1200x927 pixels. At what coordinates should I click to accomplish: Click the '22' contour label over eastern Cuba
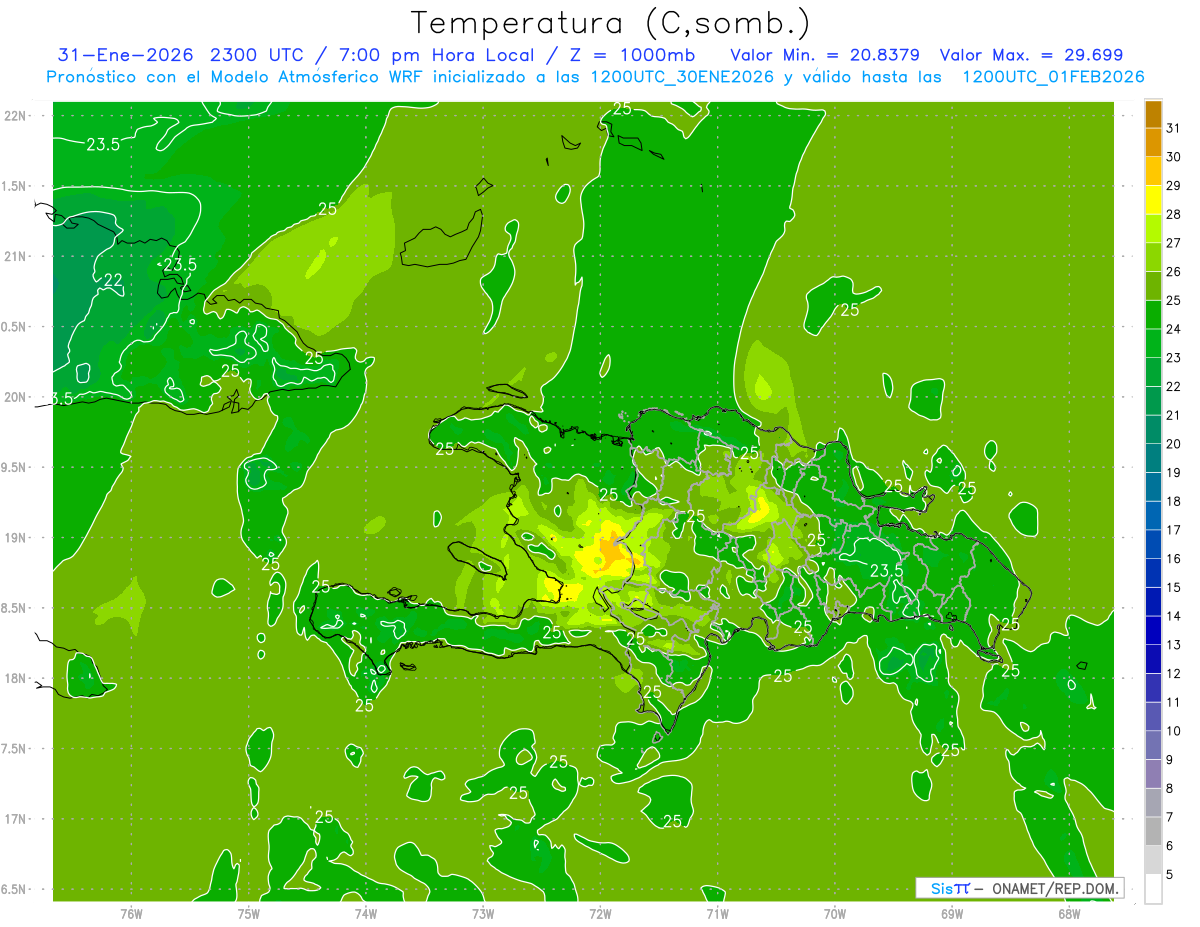113,280
